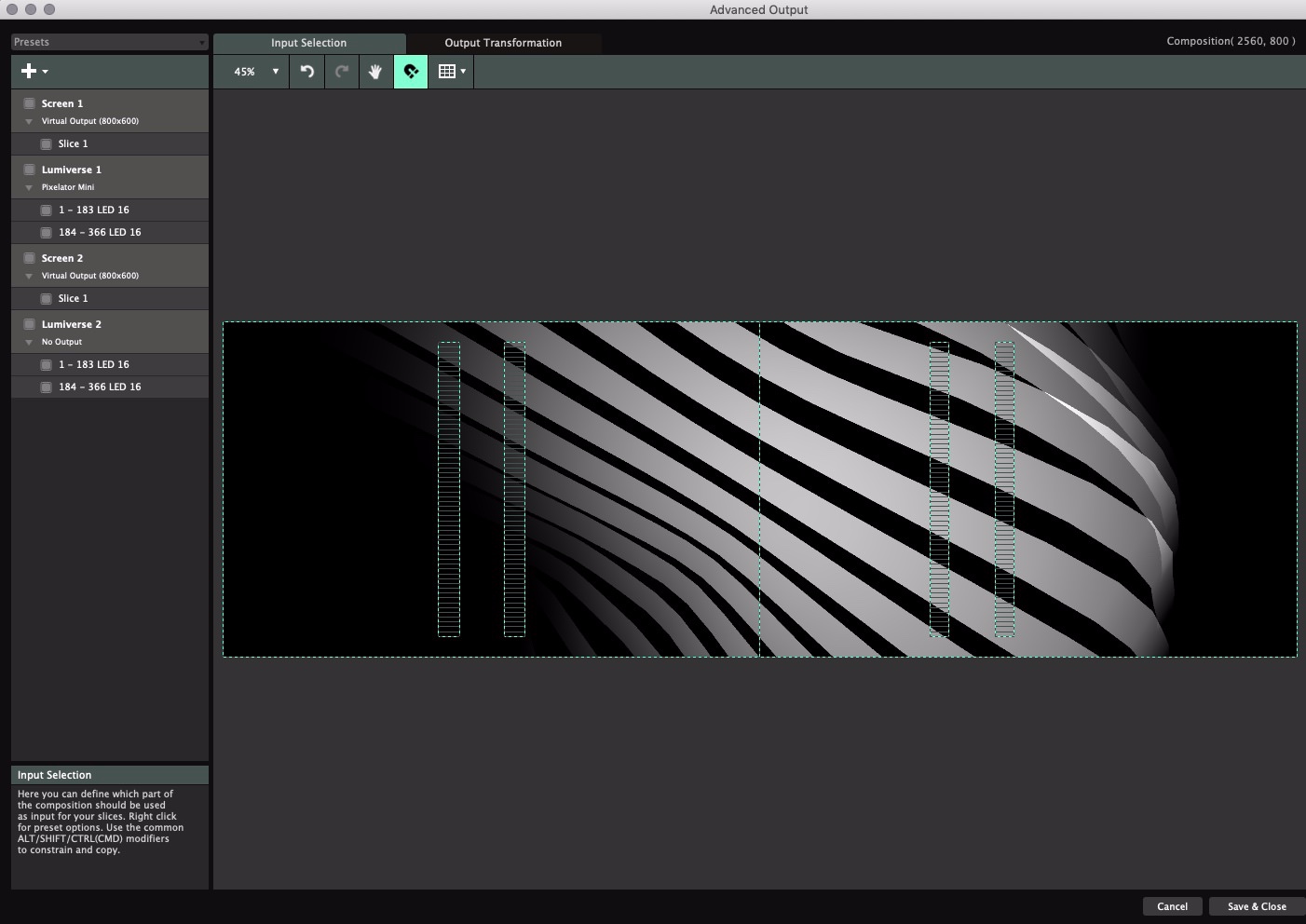Collapse the Pixelator Mini disclosure triangle
The image size is (1306, 924).
point(29,188)
